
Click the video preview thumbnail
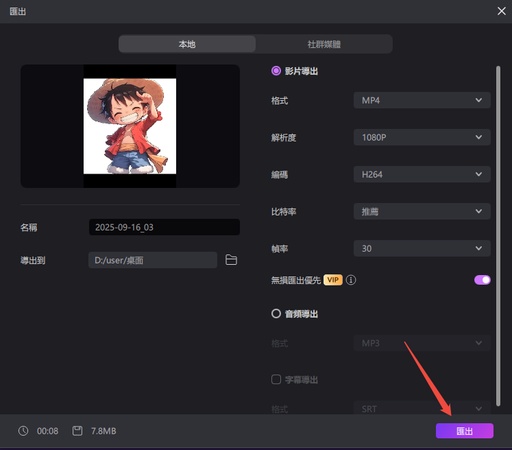tap(130, 126)
